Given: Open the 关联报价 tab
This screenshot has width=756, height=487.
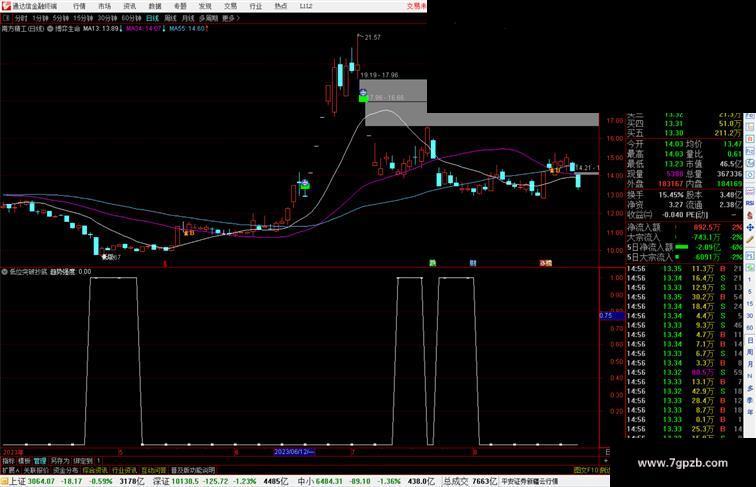Looking at the screenshot, I should click(36, 470).
